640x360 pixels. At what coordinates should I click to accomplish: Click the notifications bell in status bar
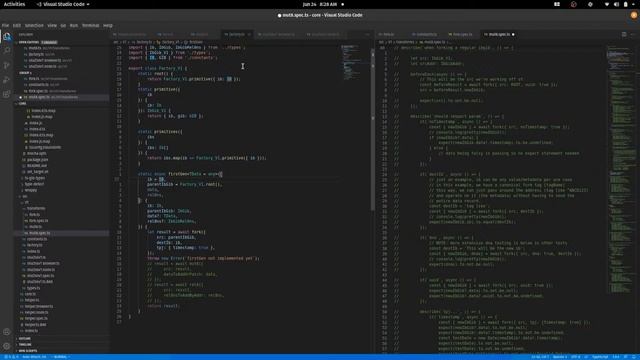pyautogui.click(x=634, y=357)
